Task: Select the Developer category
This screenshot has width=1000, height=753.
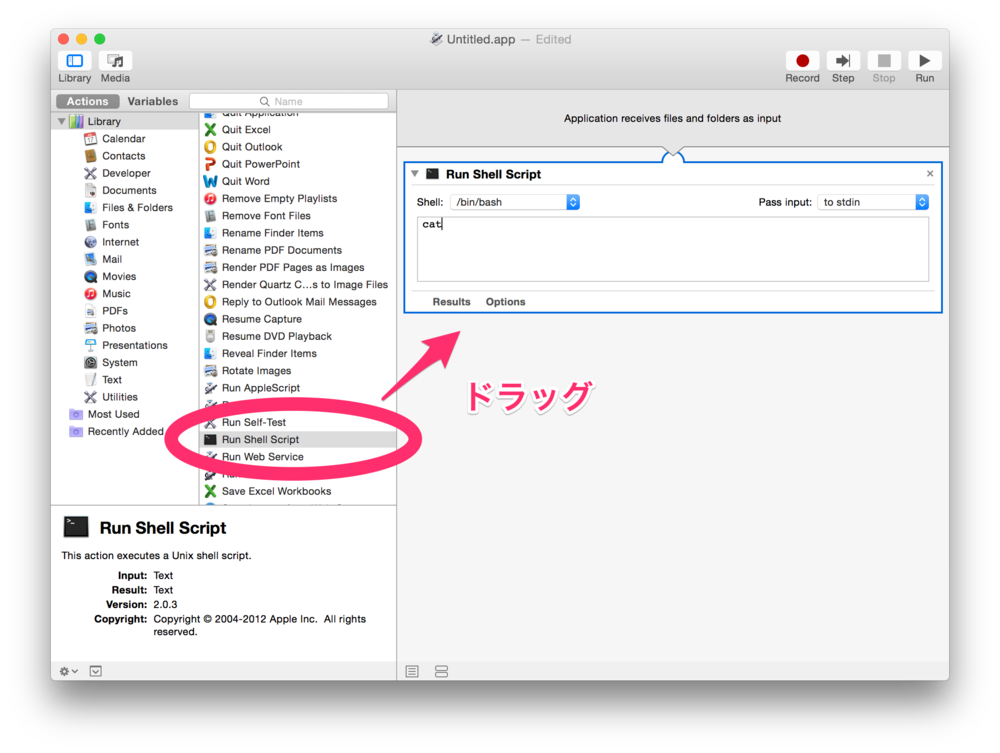Action: pyautogui.click(x=126, y=173)
